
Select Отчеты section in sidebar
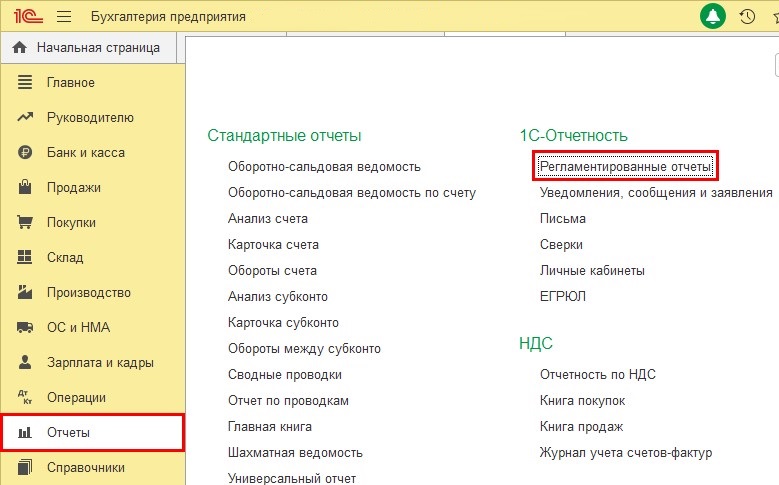[x=68, y=433]
